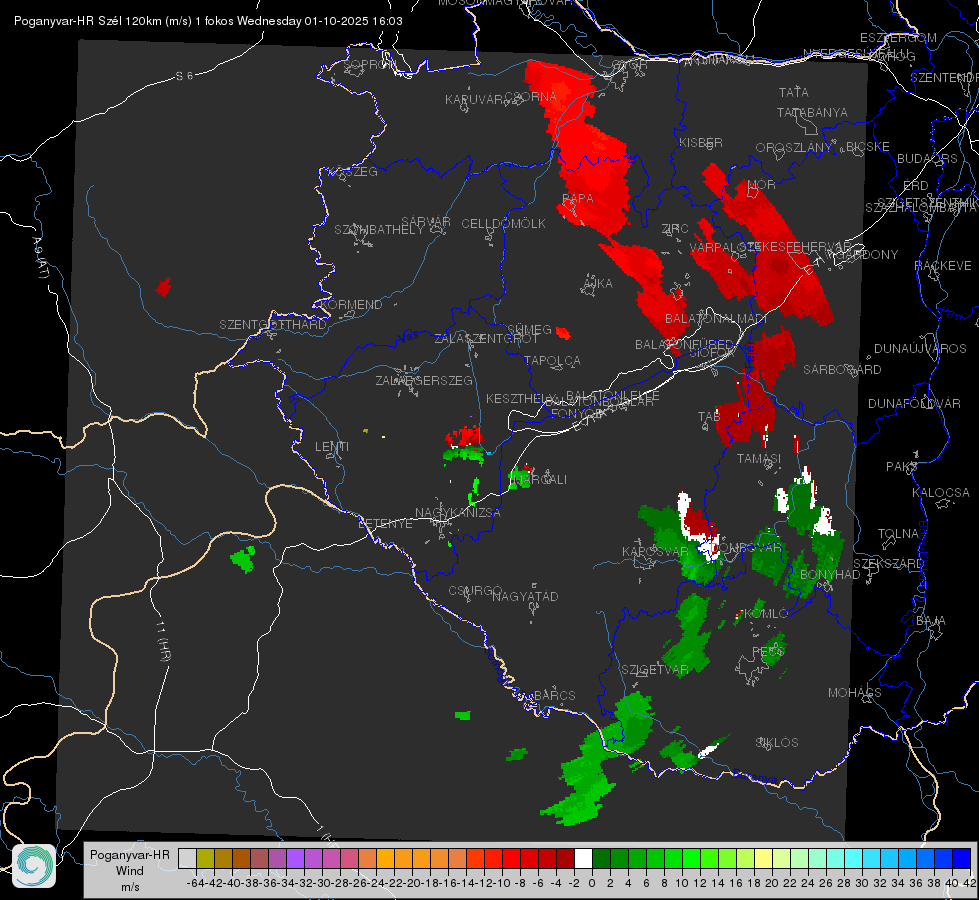Image resolution: width=979 pixels, height=900 pixels.
Task: Click the BICSKE city label
Action: click(867, 147)
